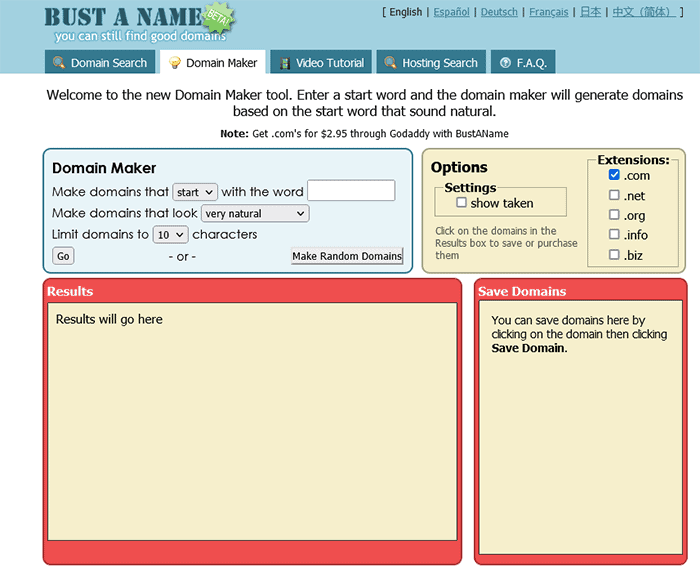
Task: Enable the .org extension checkbox
Action: [x=614, y=214]
